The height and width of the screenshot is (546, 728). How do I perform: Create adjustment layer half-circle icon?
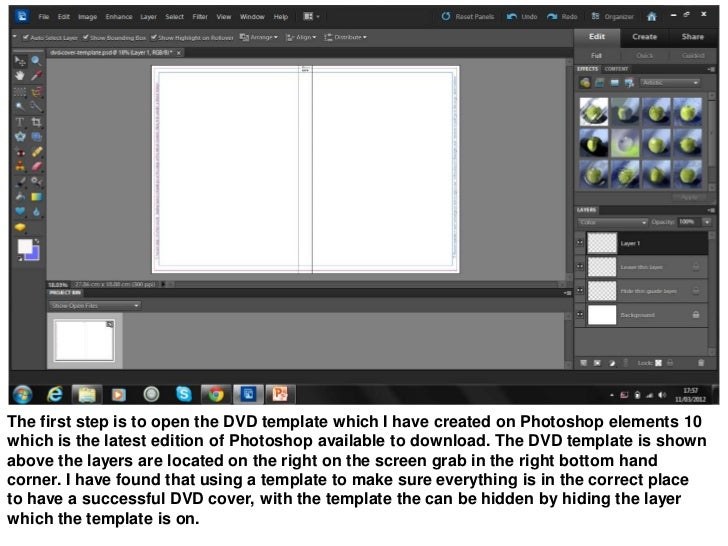click(612, 363)
